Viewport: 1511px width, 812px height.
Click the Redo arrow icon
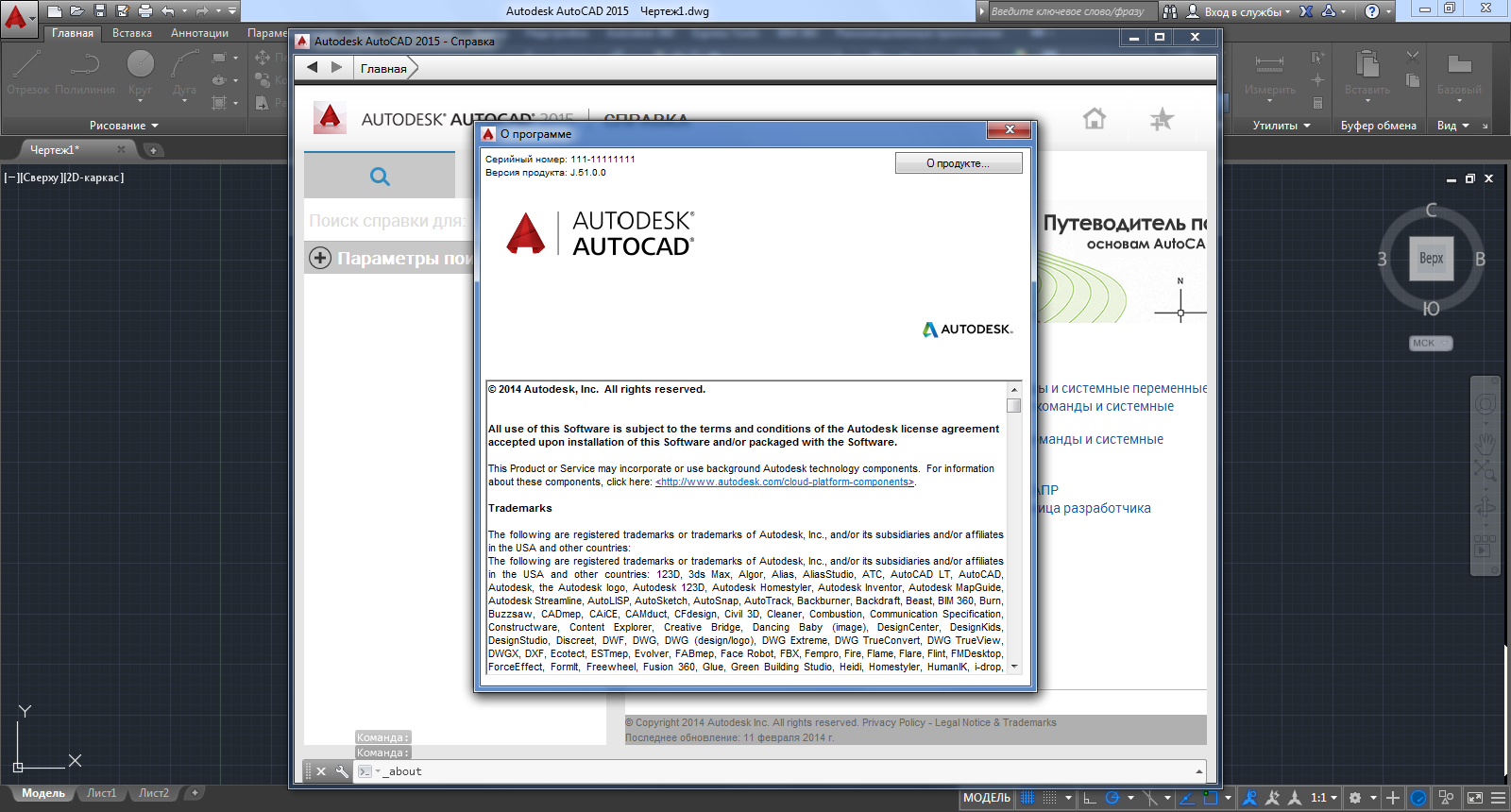coord(202,11)
